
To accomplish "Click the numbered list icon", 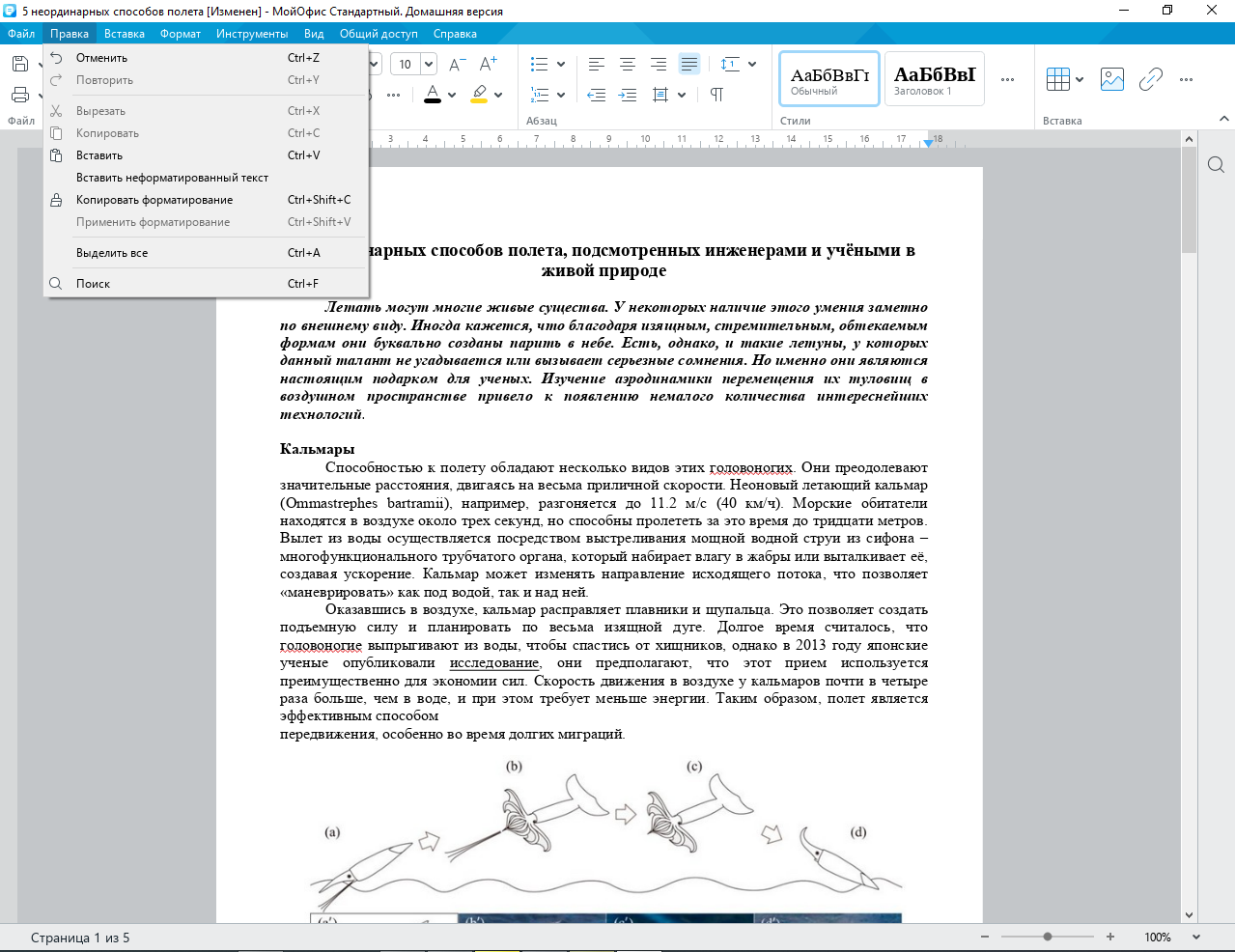I will [540, 95].
